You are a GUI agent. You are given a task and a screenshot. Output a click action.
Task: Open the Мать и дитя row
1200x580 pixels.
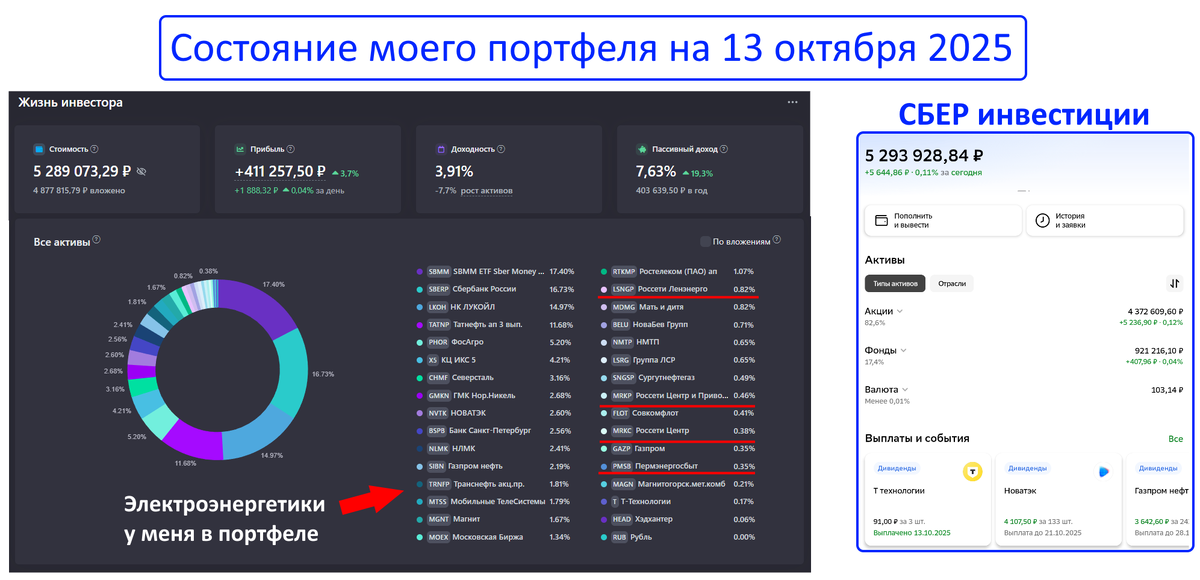pyautogui.click(x=677, y=307)
